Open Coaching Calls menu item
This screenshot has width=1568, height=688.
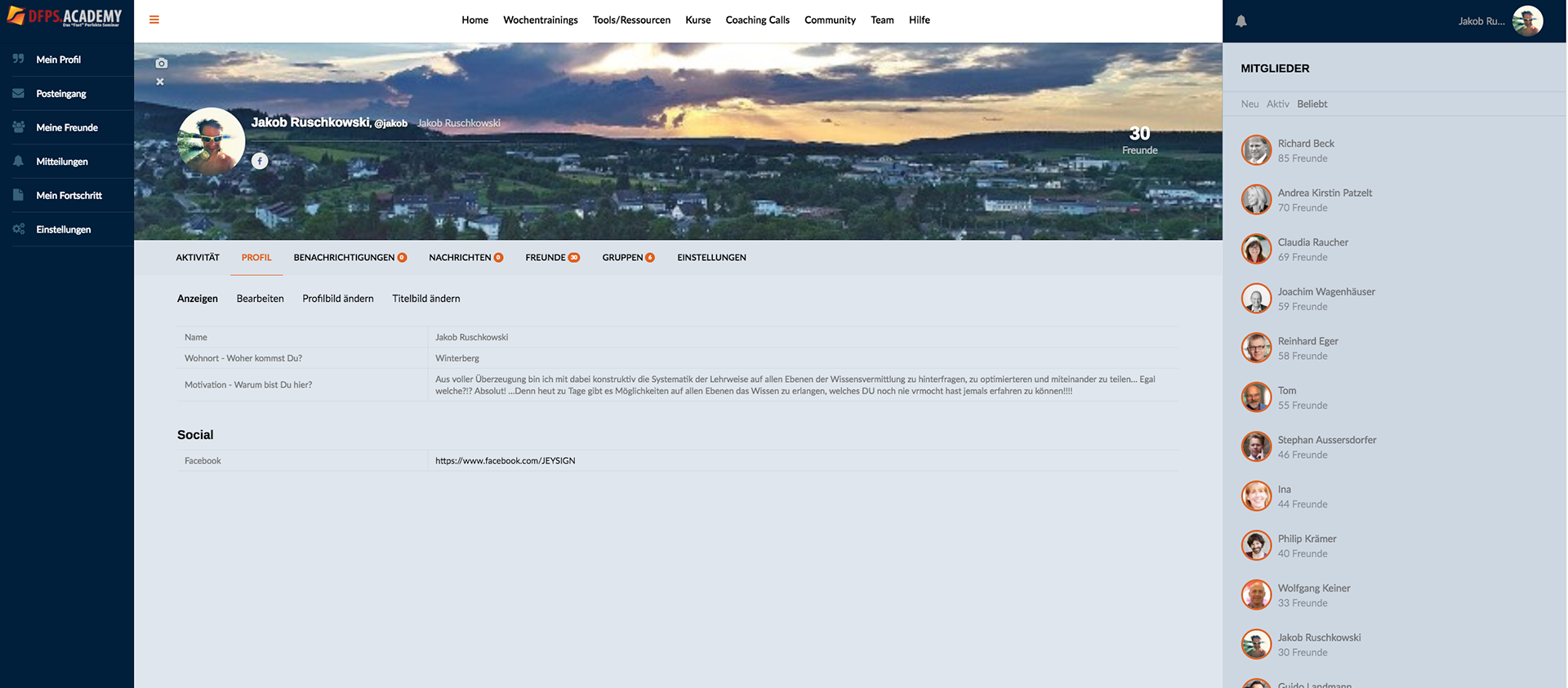click(x=757, y=20)
